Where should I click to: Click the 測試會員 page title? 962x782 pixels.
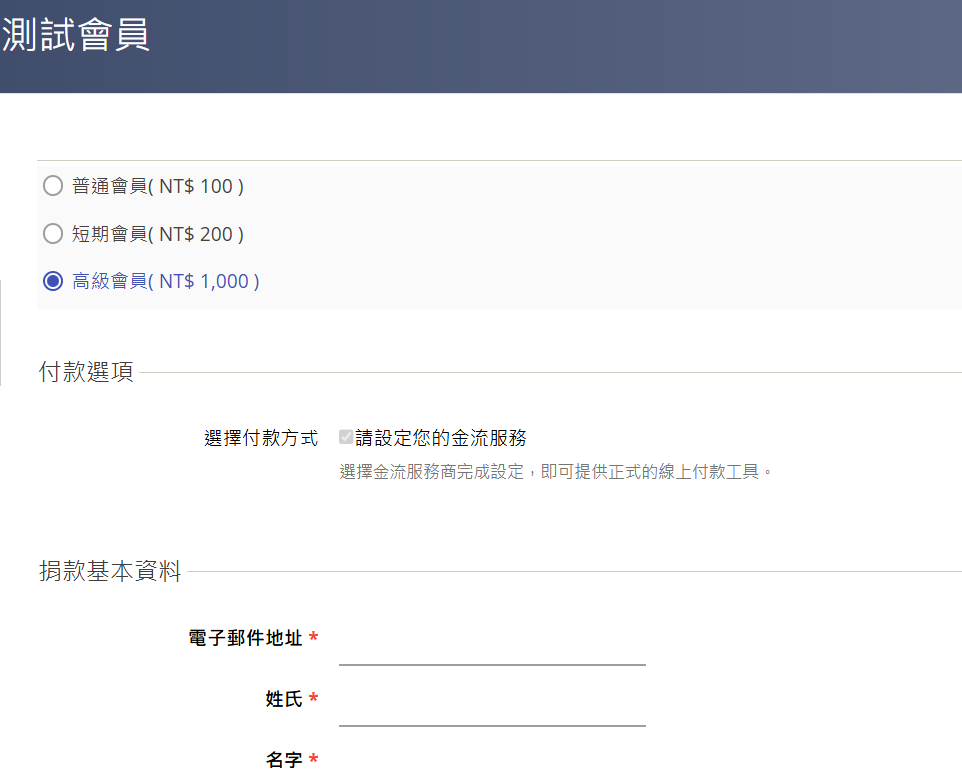pos(75,34)
